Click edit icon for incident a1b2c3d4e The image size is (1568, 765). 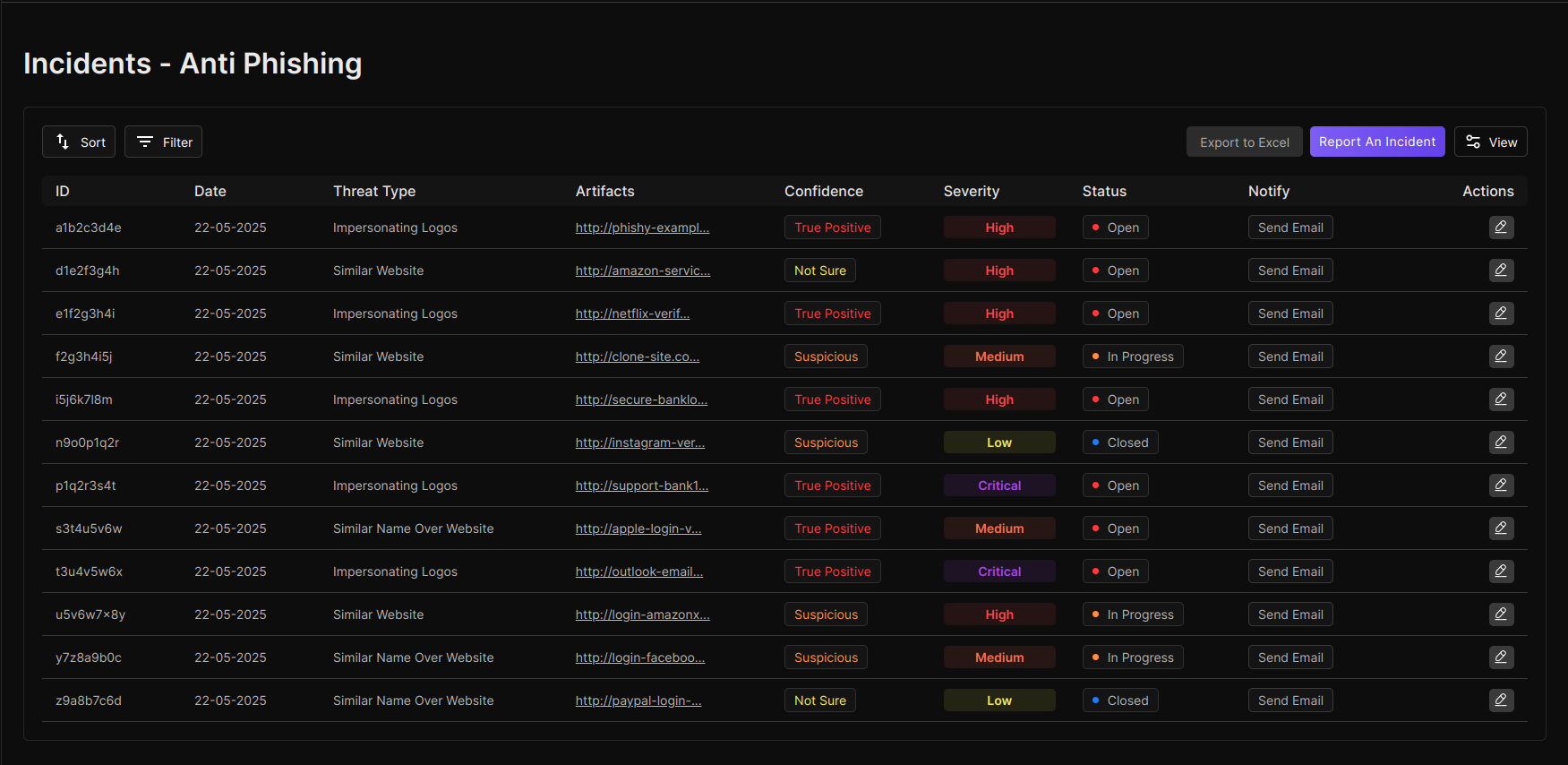[1501, 228]
